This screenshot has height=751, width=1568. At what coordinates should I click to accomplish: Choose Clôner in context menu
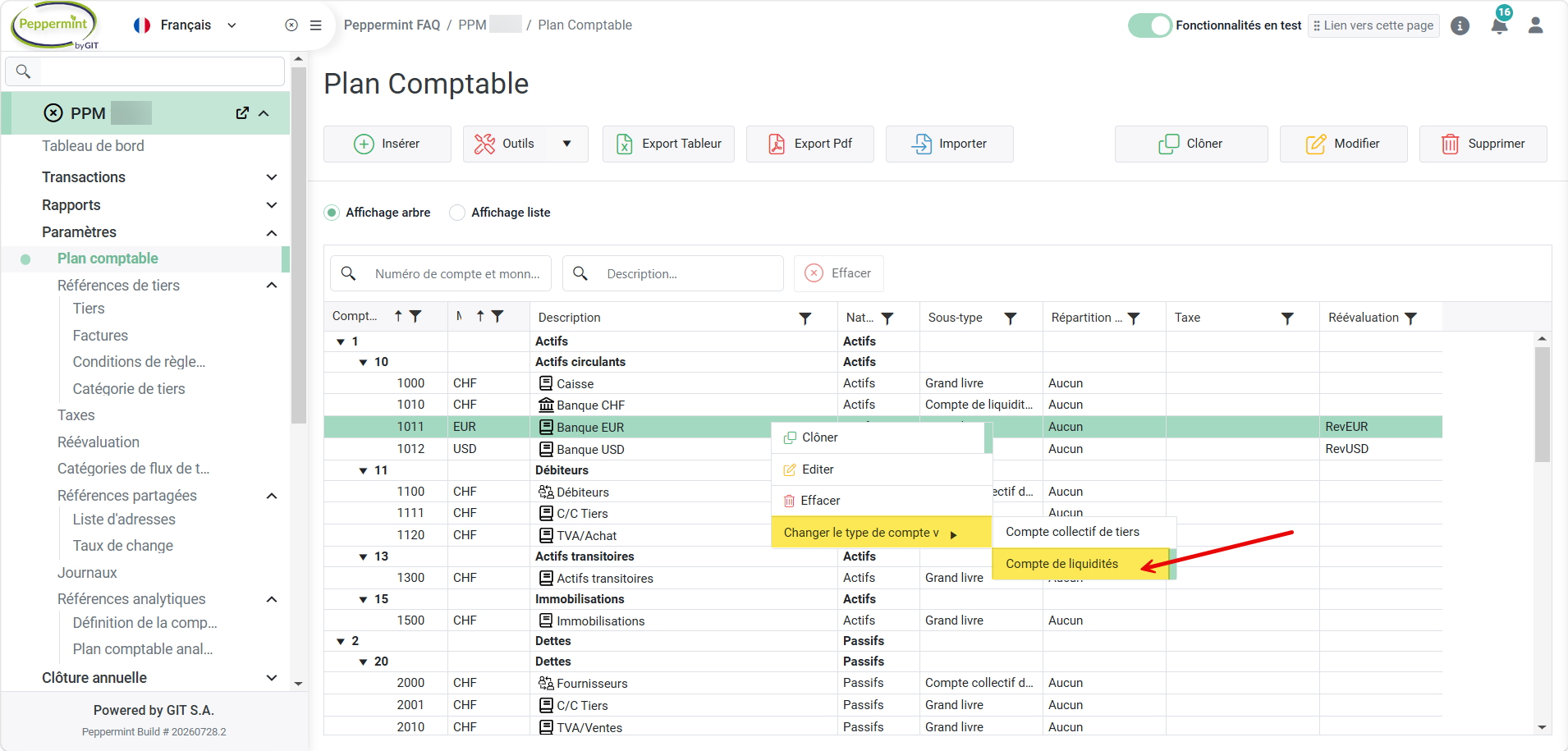click(878, 437)
